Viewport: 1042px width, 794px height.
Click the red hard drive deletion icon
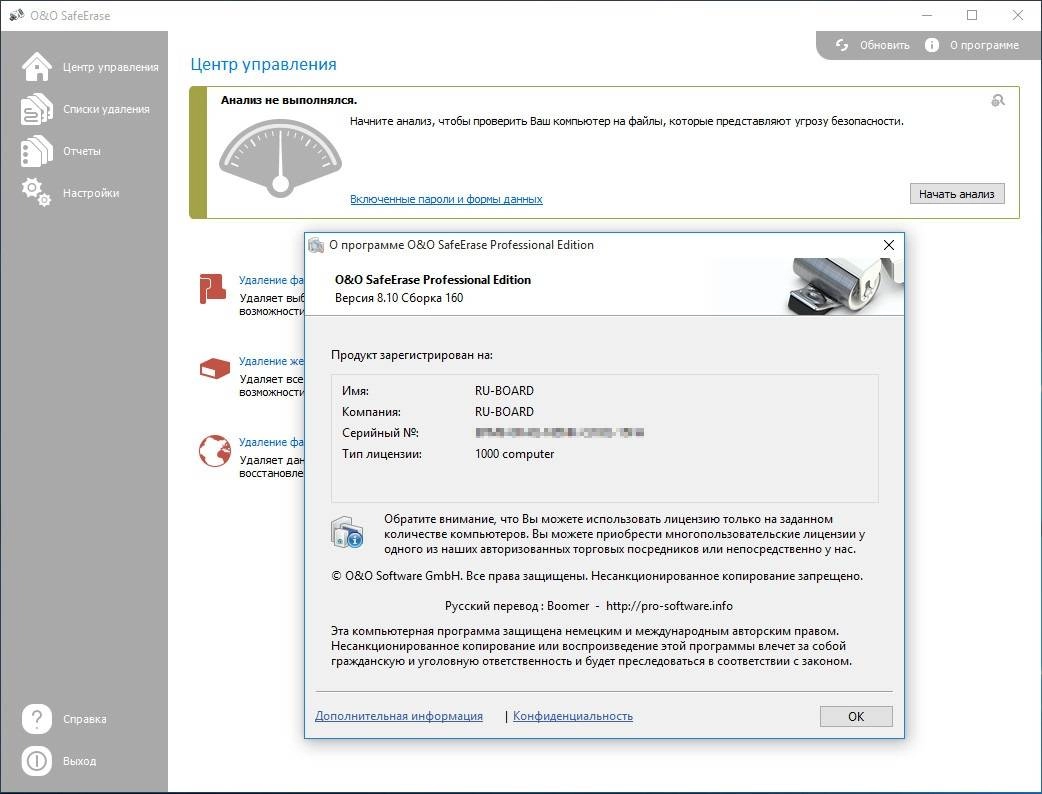tap(215, 369)
